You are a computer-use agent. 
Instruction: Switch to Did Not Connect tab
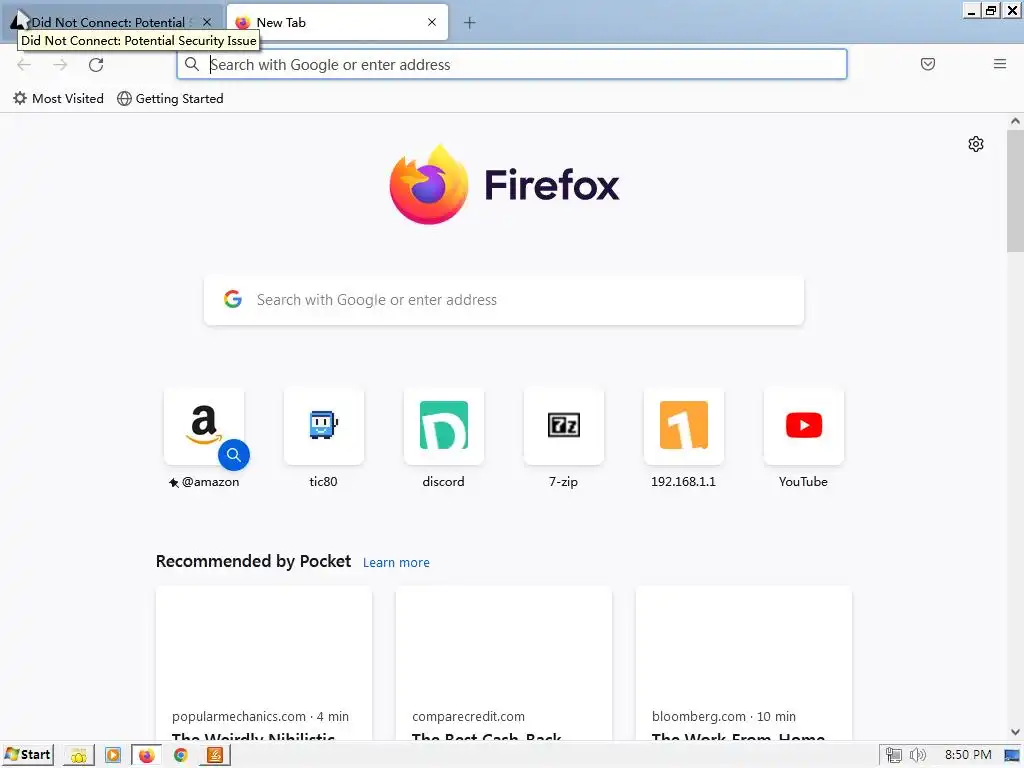[x=111, y=22]
